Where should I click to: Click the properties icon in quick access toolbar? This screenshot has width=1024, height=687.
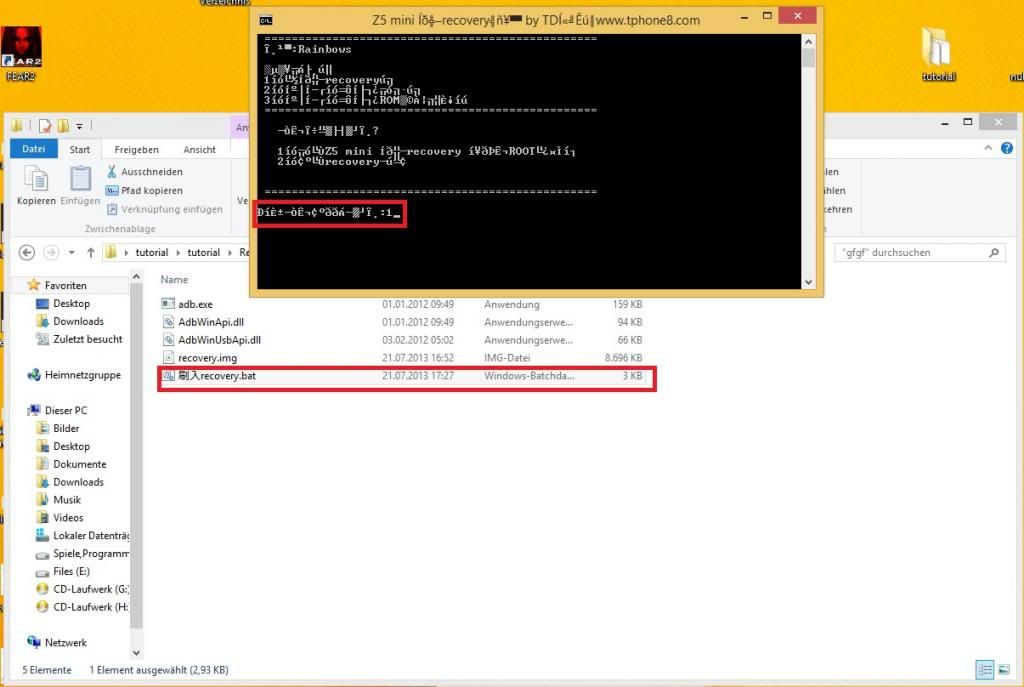click(45, 125)
